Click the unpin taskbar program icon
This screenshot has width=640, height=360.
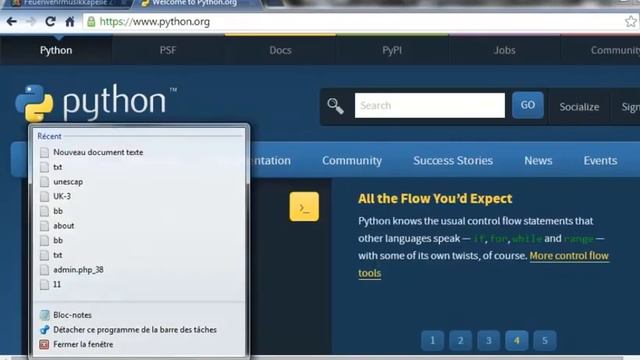pyautogui.click(x=44, y=330)
